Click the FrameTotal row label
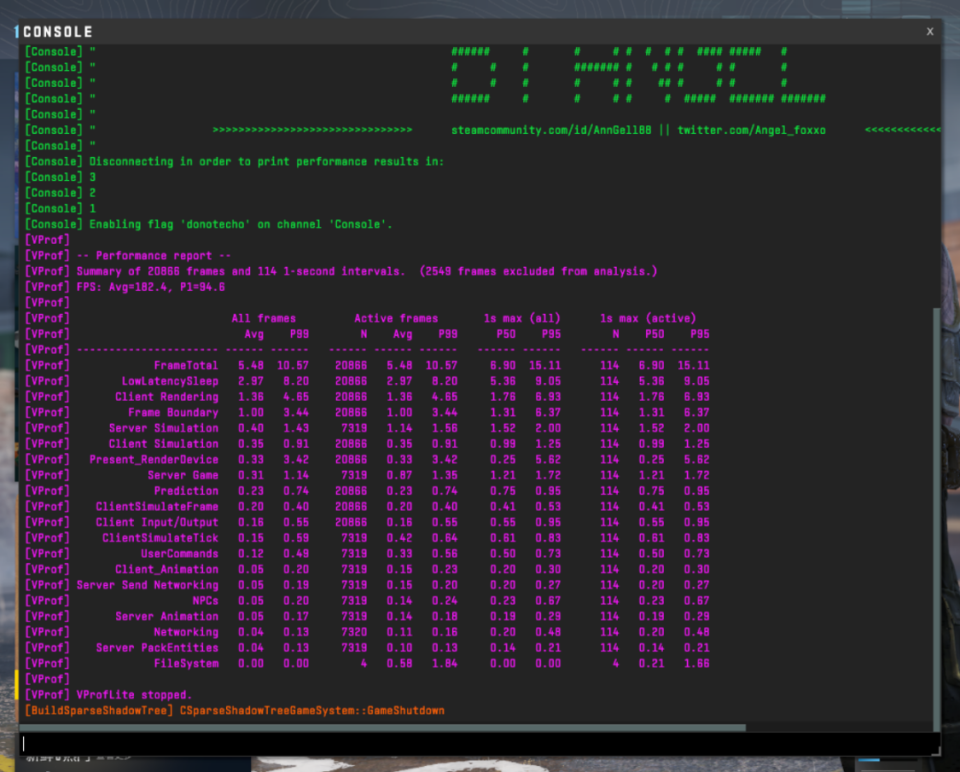This screenshot has width=960, height=772. click(186, 365)
